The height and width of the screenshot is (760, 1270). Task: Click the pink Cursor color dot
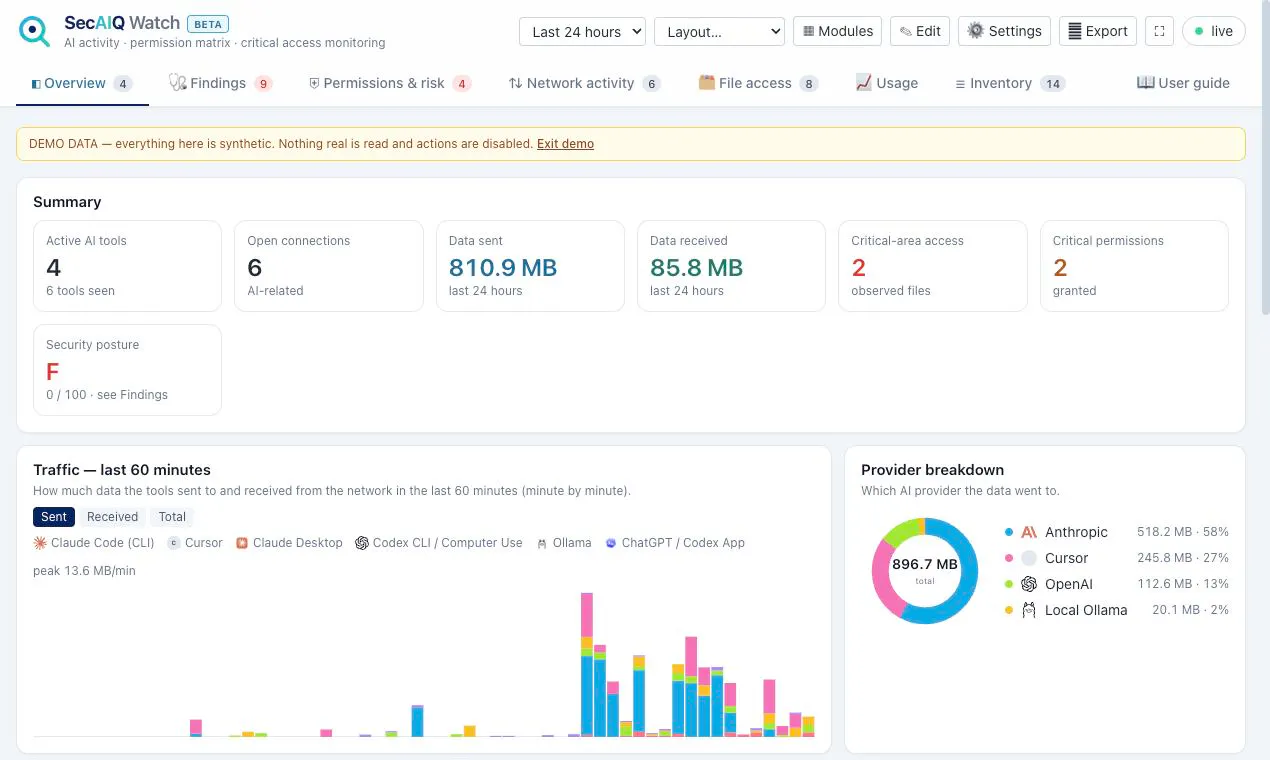pos(1009,558)
